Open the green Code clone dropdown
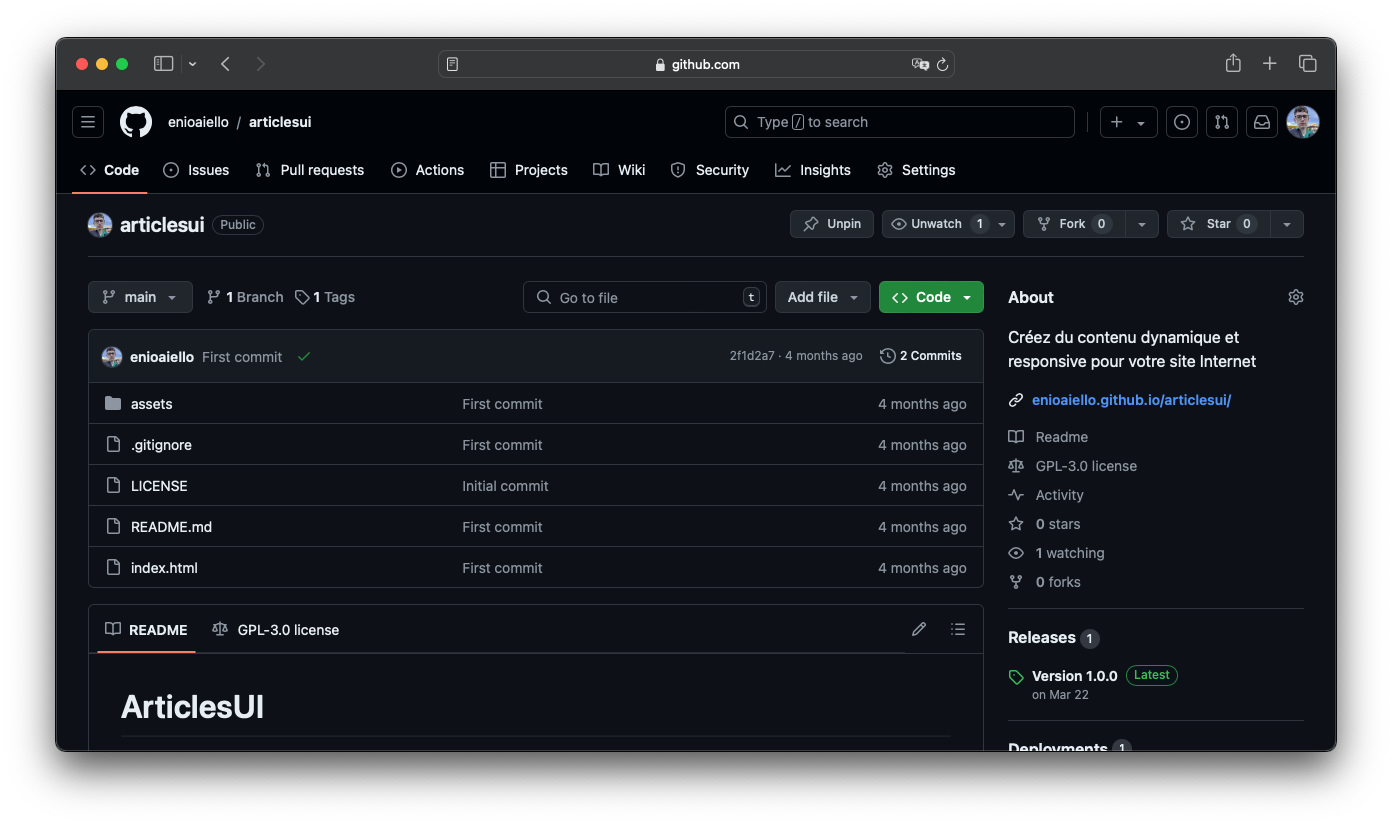This screenshot has height=825, width=1392. tap(931, 297)
